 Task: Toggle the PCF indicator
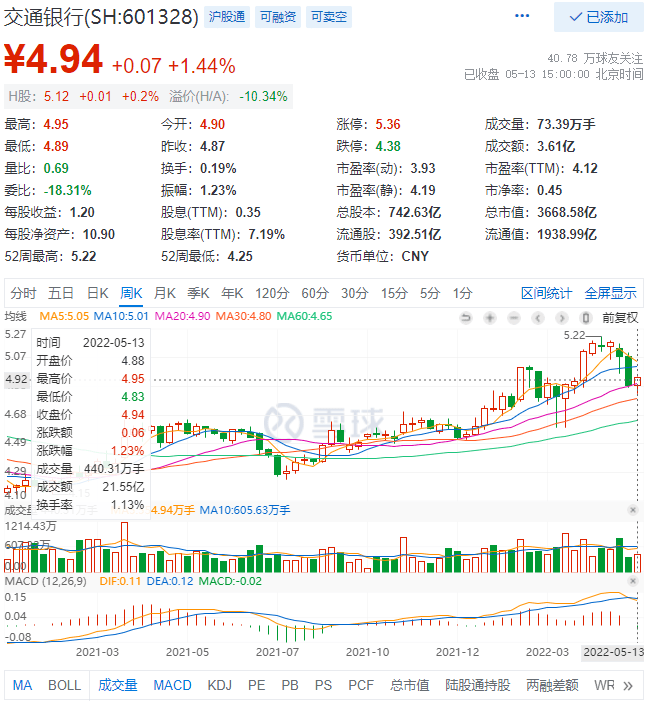click(361, 685)
